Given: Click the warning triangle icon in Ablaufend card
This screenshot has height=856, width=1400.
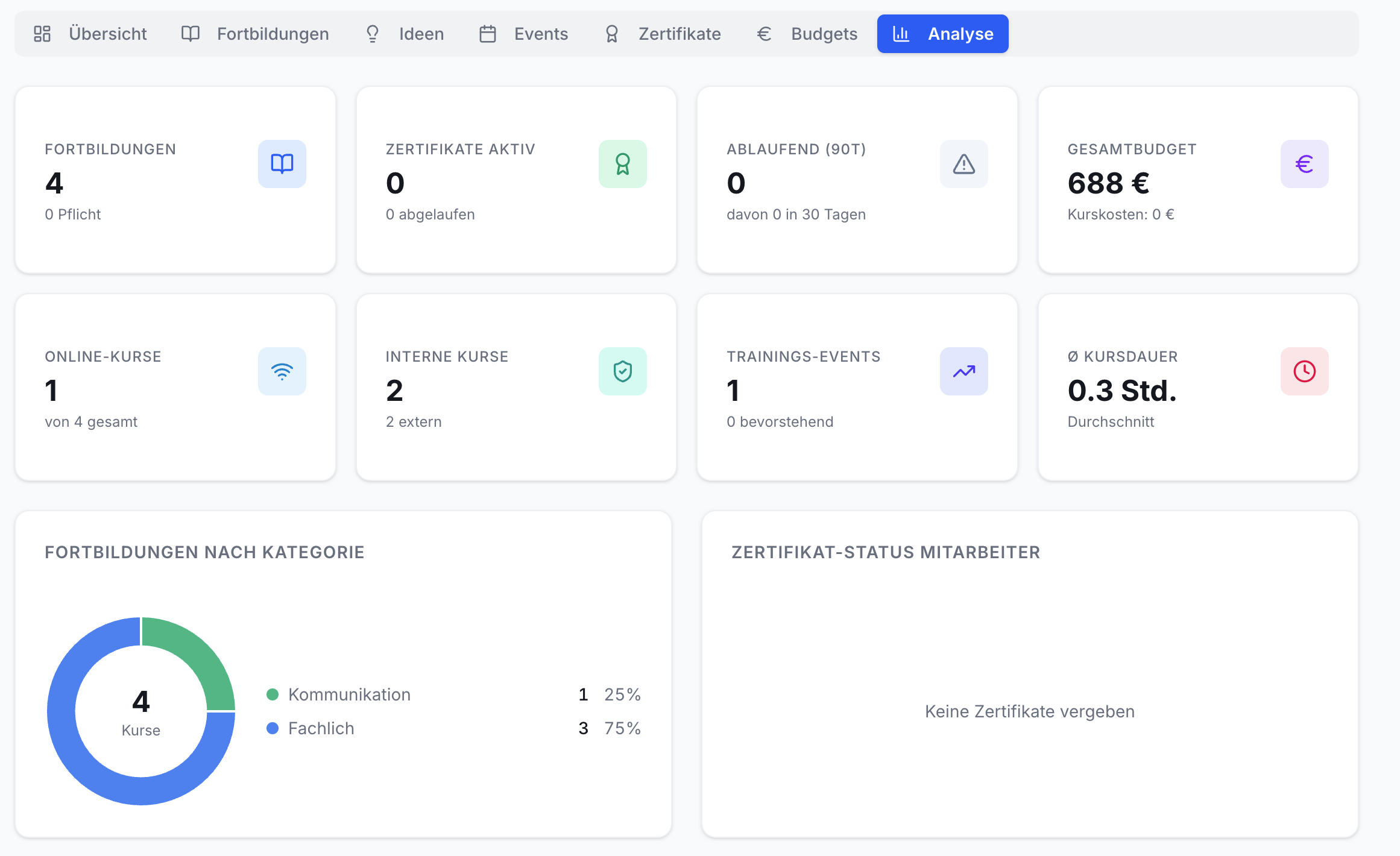Looking at the screenshot, I should 964,164.
